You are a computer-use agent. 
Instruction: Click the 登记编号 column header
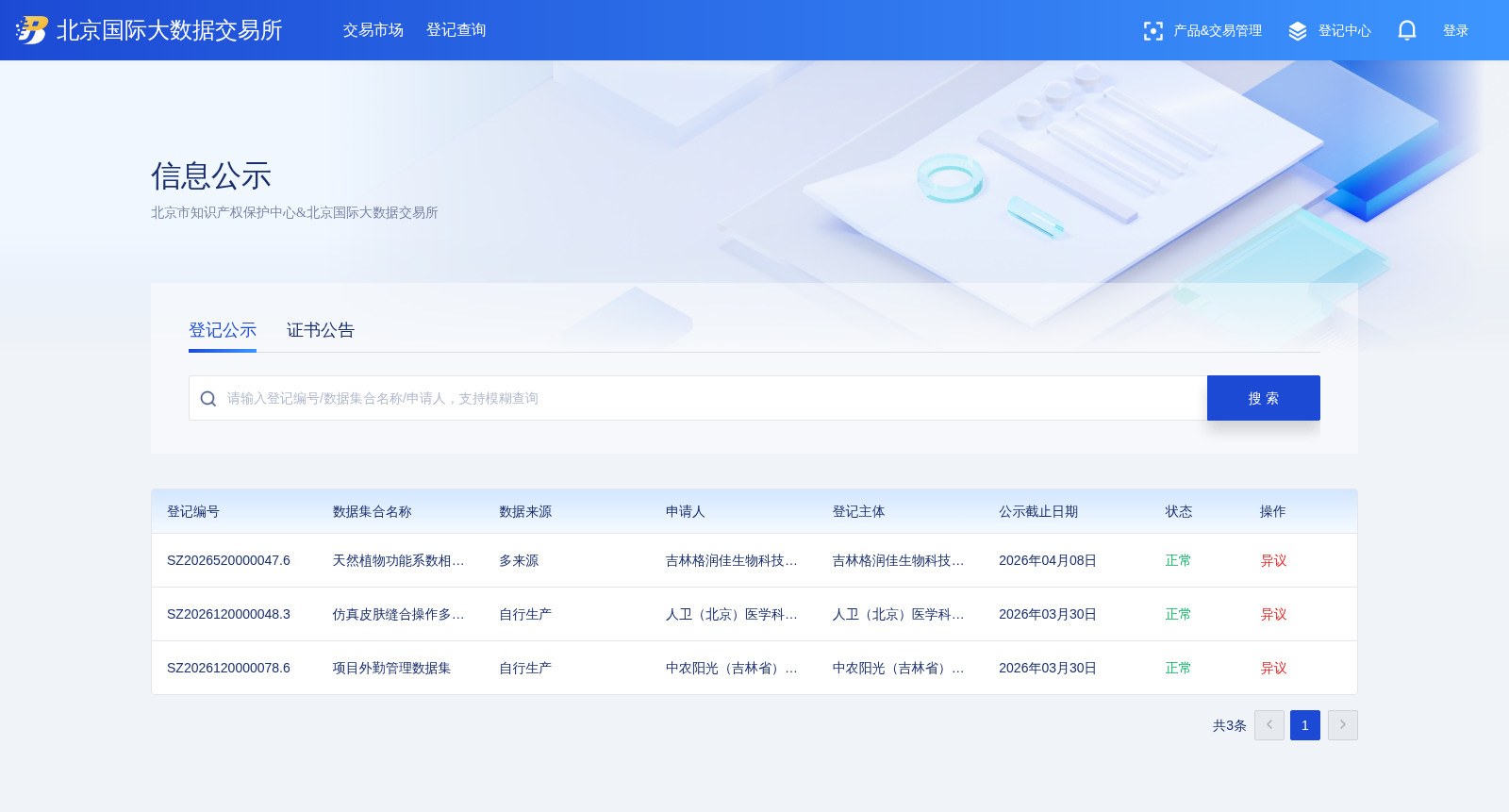click(x=193, y=511)
